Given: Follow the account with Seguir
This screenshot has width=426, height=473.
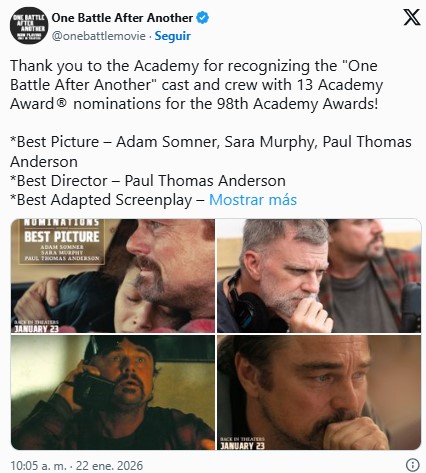Looking at the screenshot, I should (x=173, y=36).
